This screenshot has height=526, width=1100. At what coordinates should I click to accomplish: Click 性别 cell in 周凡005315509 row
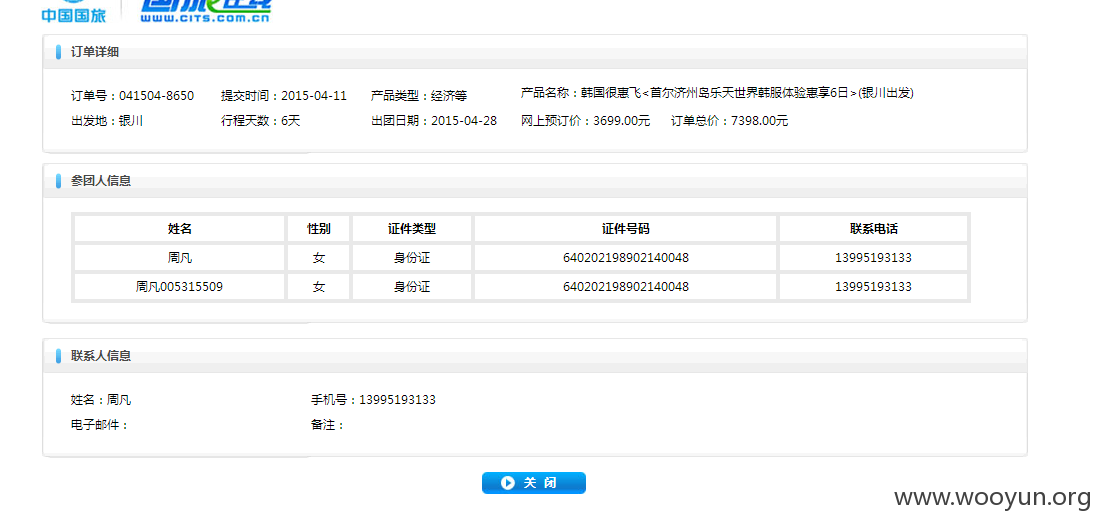318,286
